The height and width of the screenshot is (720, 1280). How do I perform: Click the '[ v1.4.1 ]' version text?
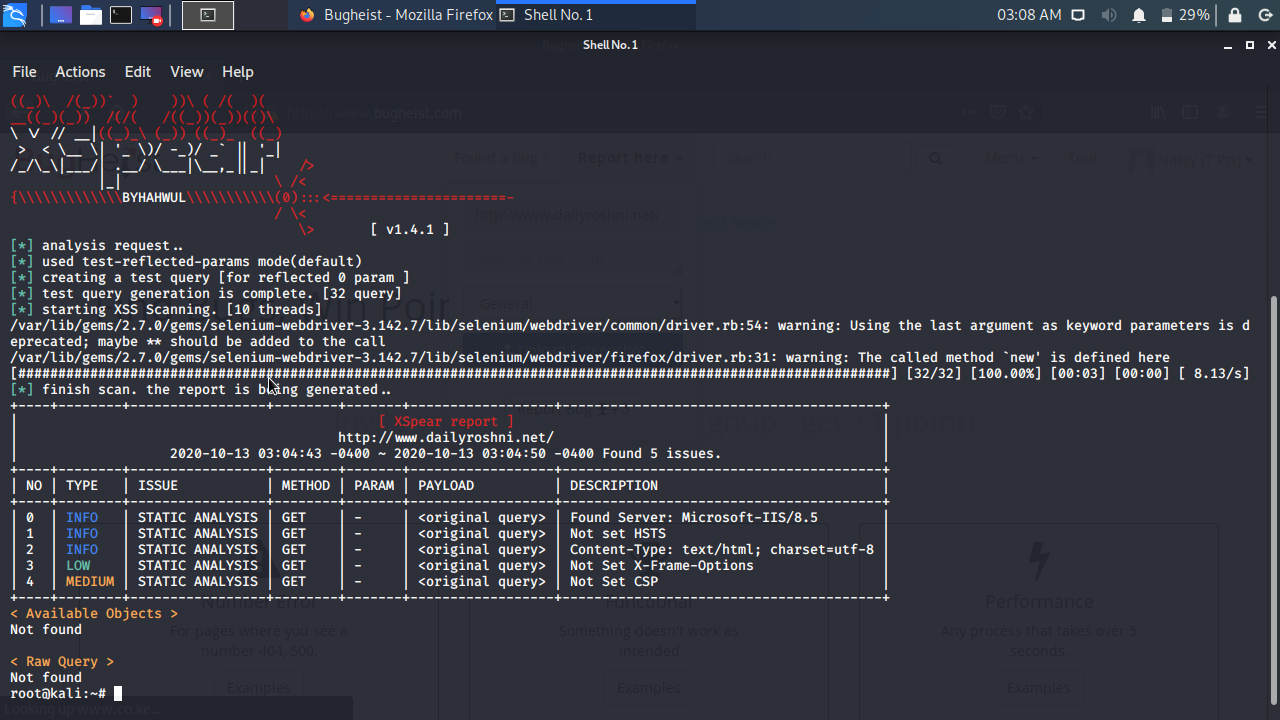[410, 229]
